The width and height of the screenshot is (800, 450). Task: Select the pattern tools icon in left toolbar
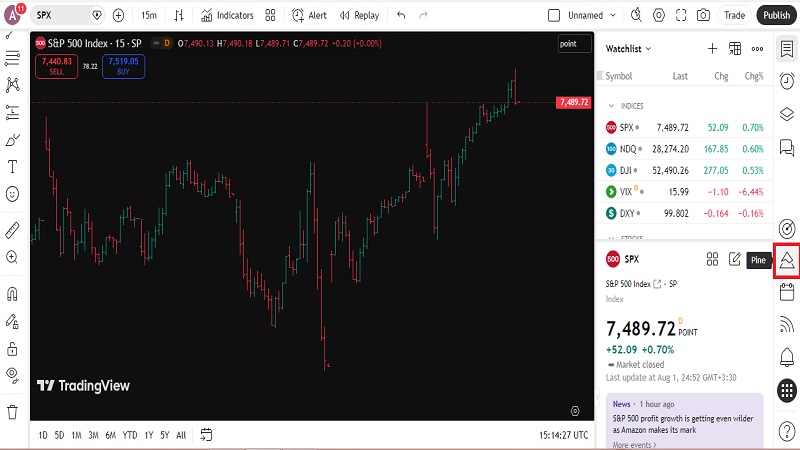coord(12,85)
